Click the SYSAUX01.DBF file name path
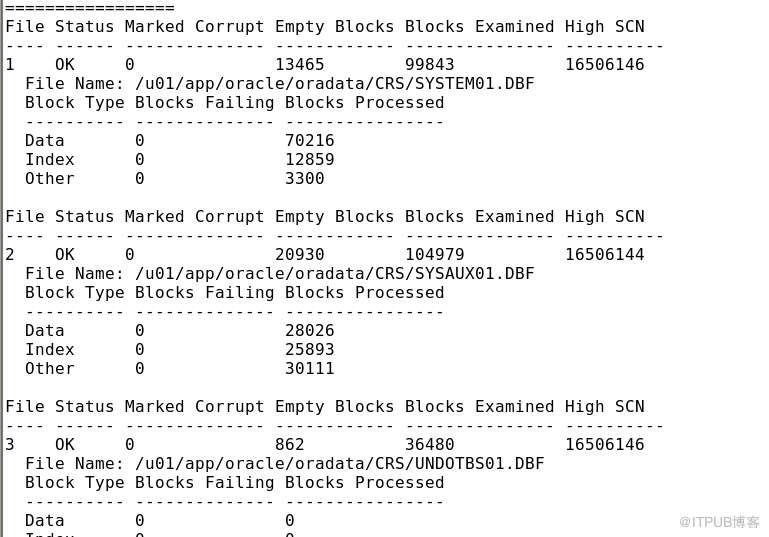The image size is (769, 537). tap(334, 274)
